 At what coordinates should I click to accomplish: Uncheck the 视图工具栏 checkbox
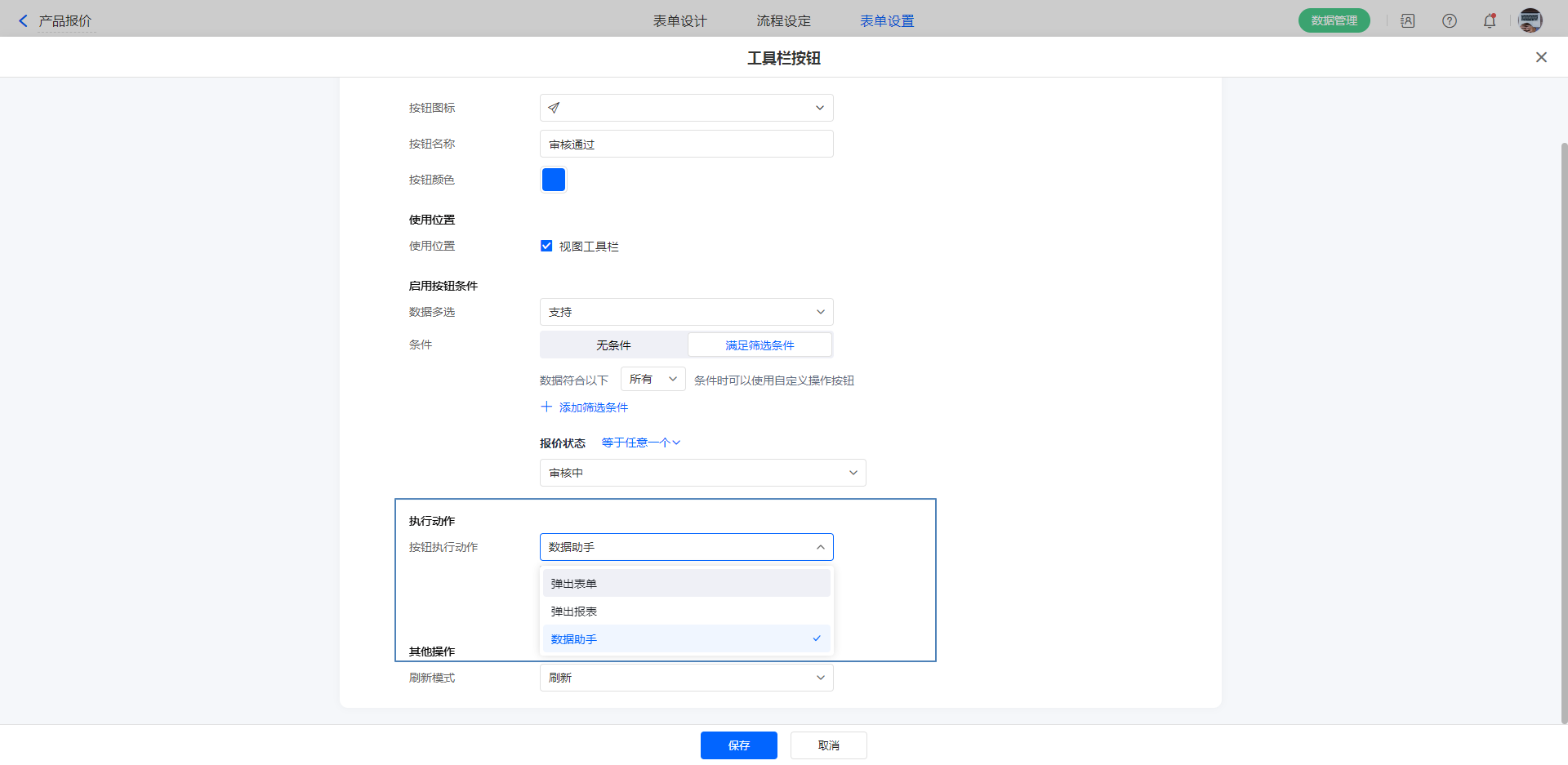coord(546,246)
